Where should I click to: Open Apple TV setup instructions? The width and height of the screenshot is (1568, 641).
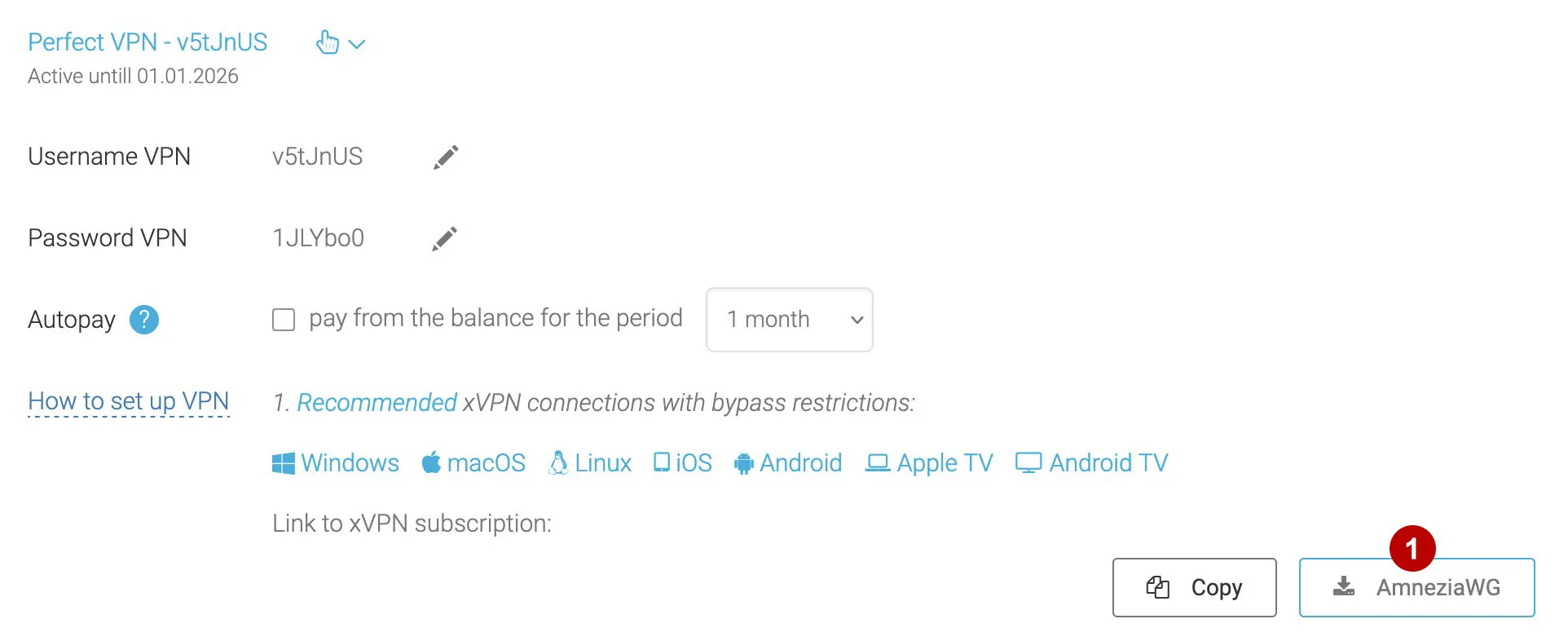pos(929,463)
